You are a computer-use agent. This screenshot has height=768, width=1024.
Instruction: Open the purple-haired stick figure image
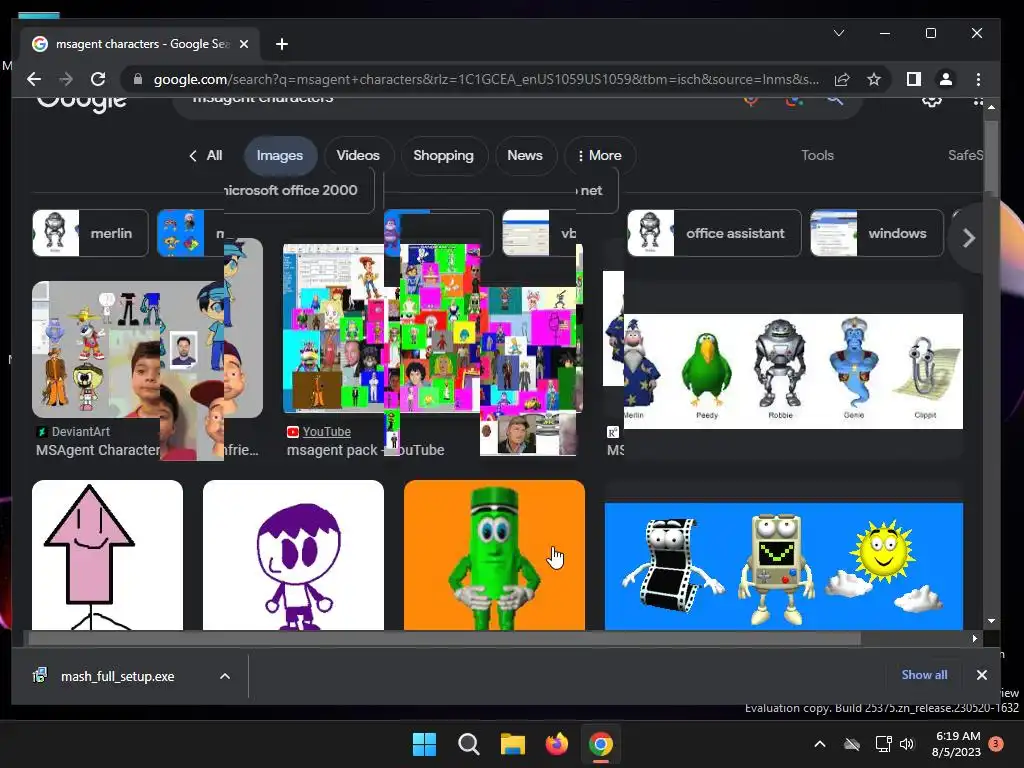(293, 555)
